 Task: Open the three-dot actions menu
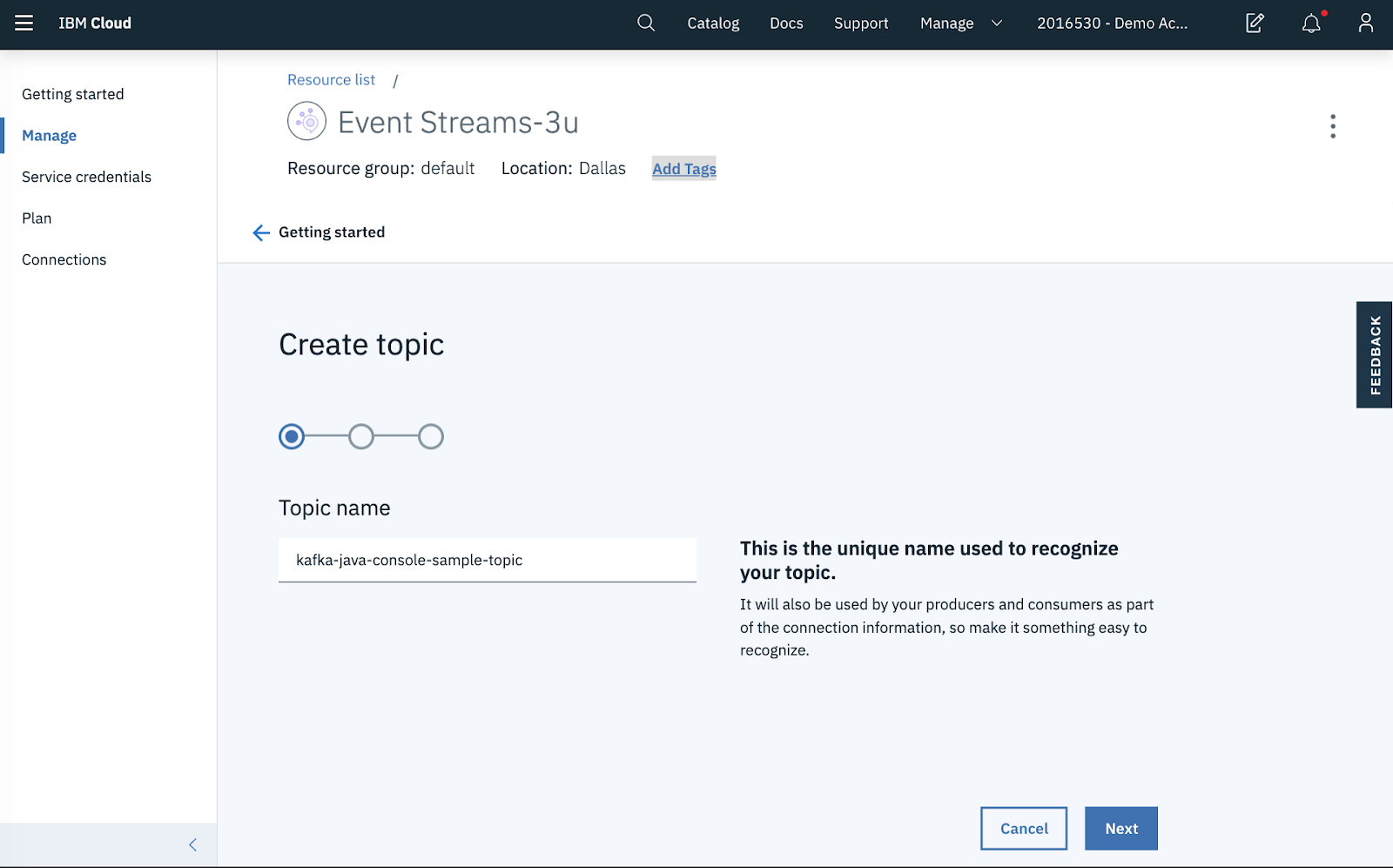(x=1332, y=126)
